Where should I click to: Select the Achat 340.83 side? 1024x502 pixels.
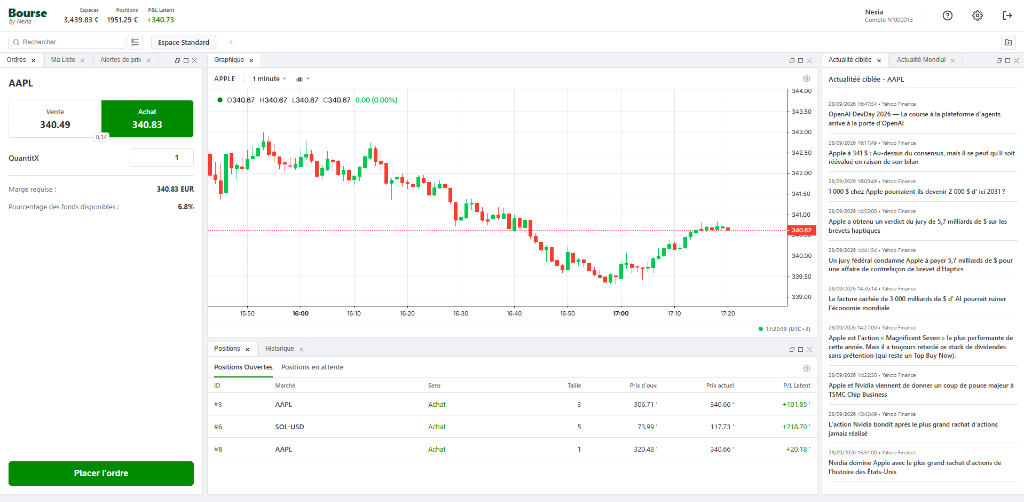[148, 119]
